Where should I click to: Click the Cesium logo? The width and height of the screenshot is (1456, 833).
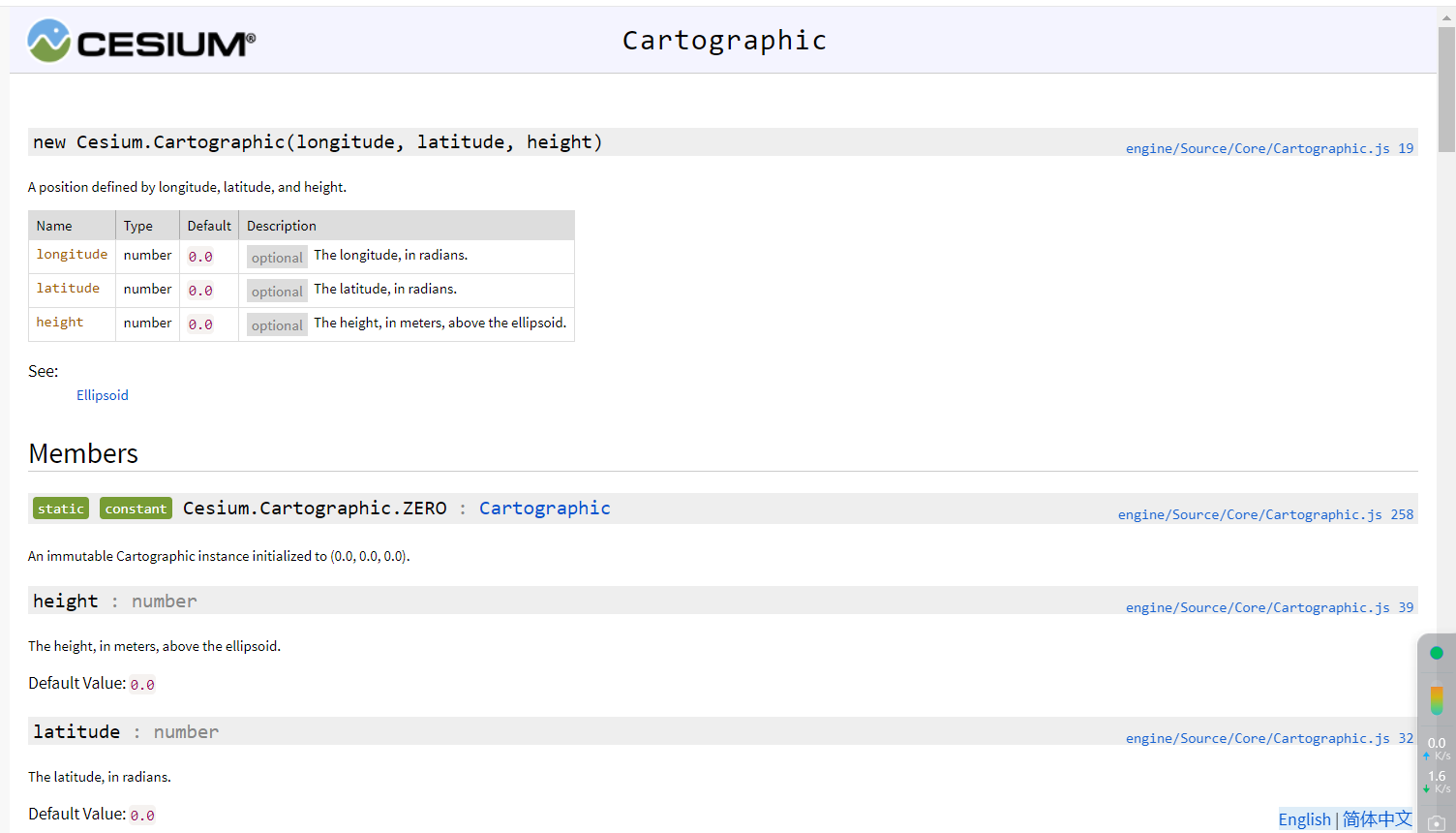pyautogui.click(x=141, y=41)
